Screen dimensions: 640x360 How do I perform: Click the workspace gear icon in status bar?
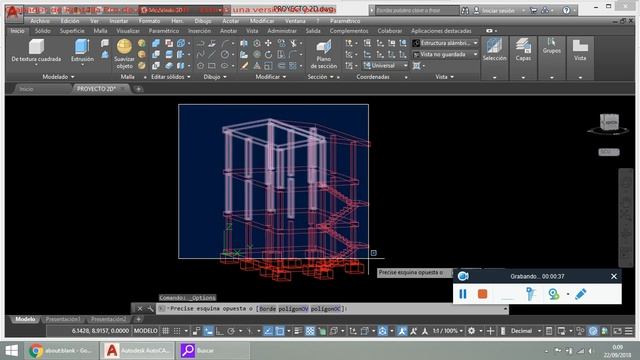point(471,331)
